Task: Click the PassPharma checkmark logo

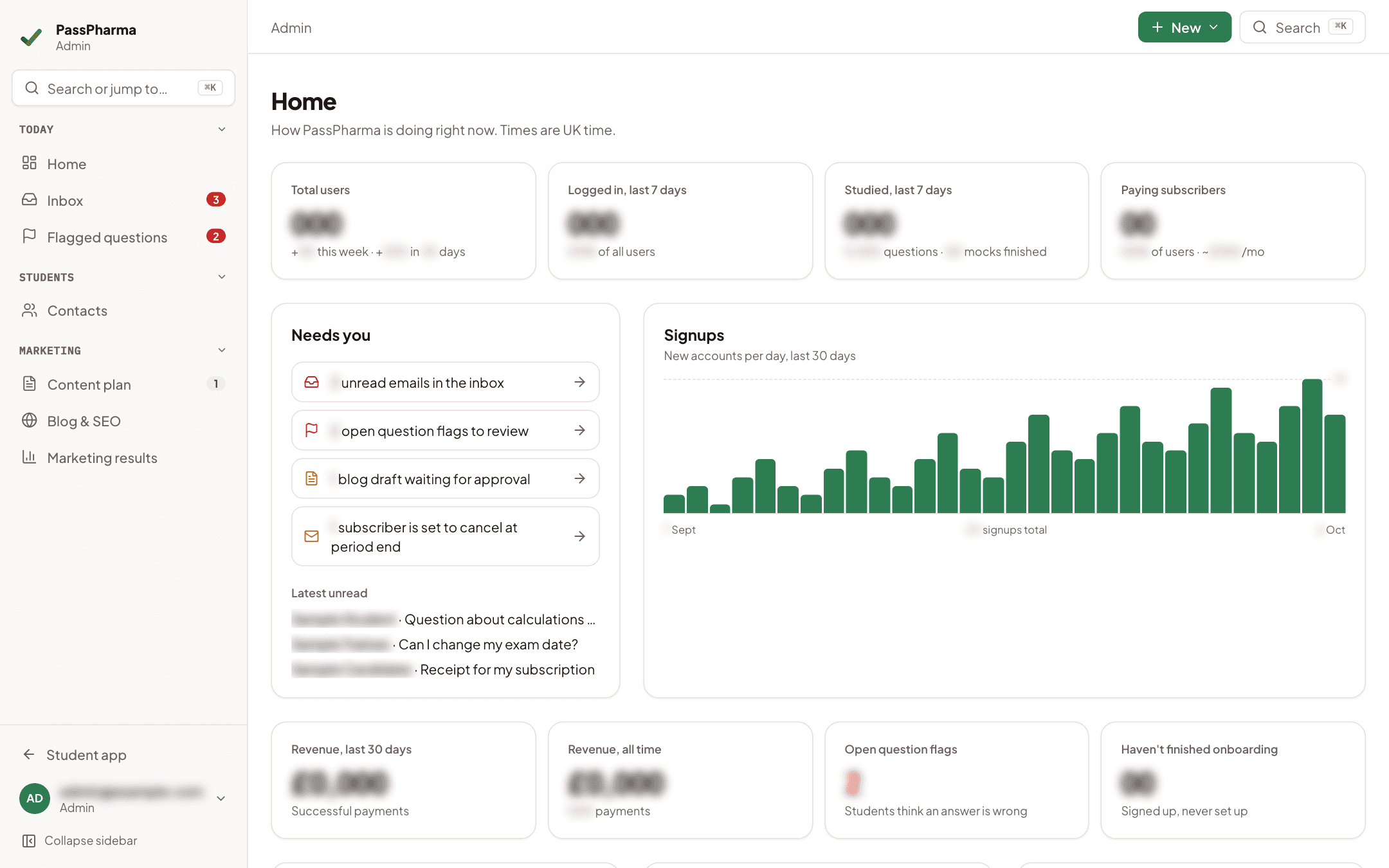Action: (31, 37)
